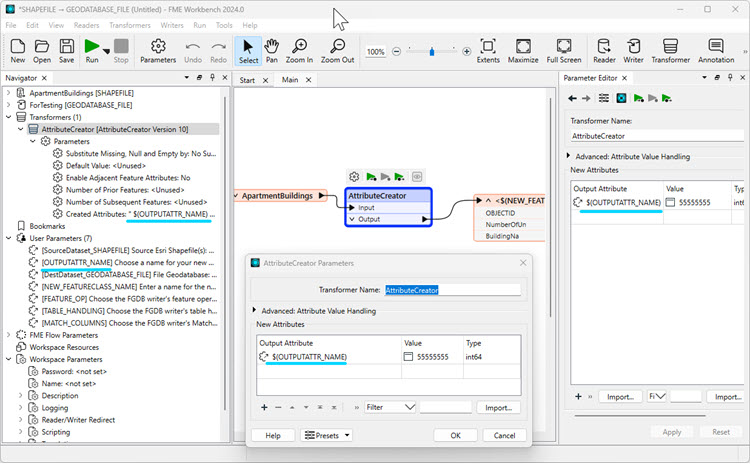Click Import... button in dialog

tap(498, 408)
